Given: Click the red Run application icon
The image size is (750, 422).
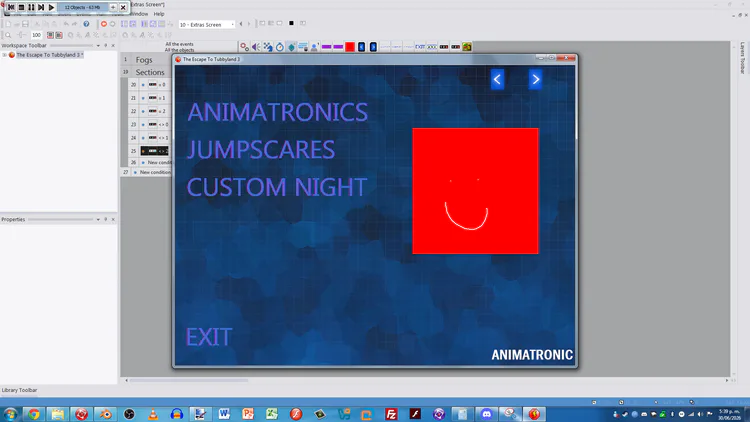Looking at the screenshot, I should (x=103, y=24).
